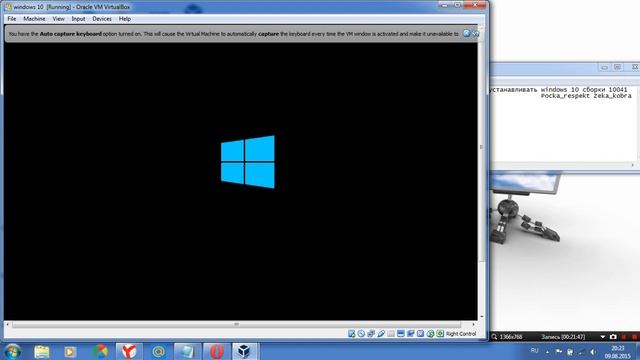Stop the screen recording
The image size is (640, 360).
pos(634,337)
